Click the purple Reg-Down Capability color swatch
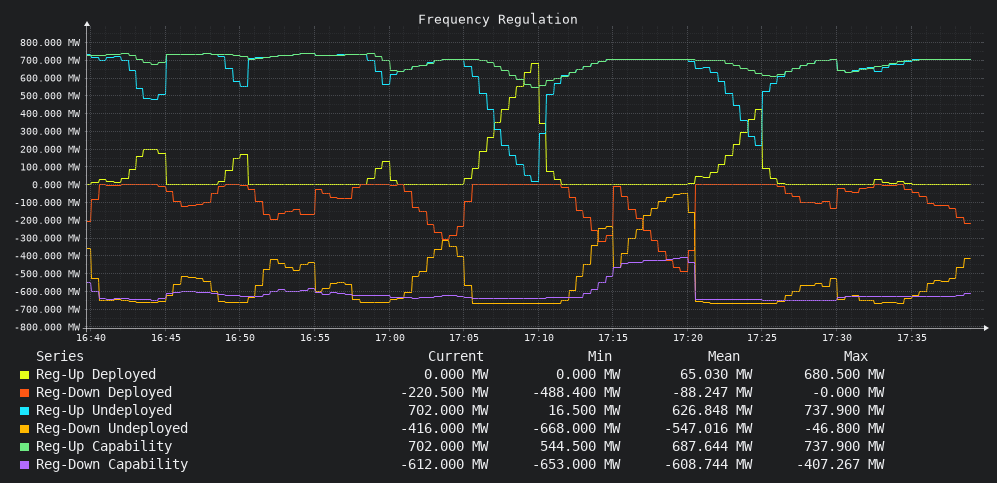 (x=25, y=465)
